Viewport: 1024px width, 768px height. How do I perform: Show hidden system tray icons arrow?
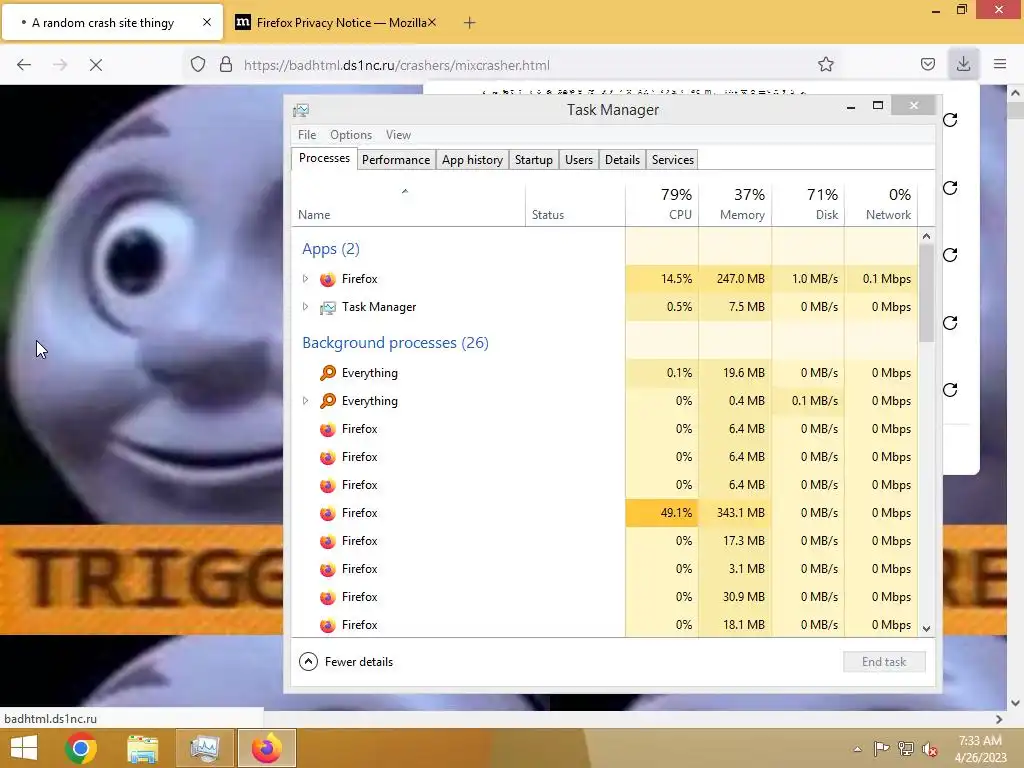click(x=857, y=749)
